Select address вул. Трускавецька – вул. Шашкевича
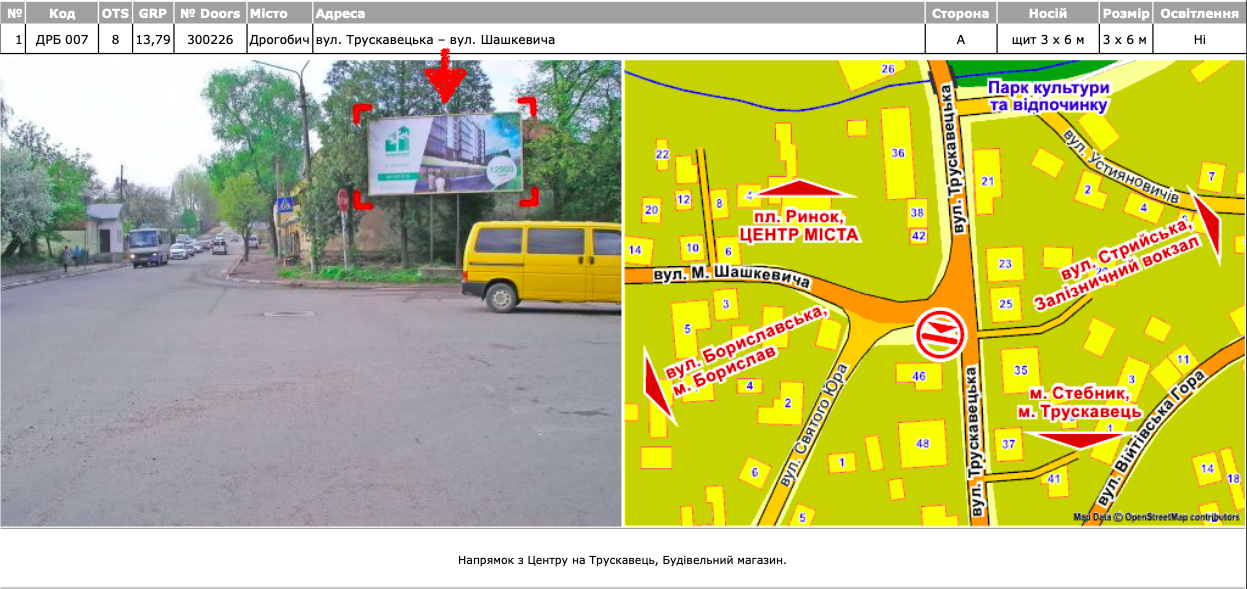 coord(435,40)
